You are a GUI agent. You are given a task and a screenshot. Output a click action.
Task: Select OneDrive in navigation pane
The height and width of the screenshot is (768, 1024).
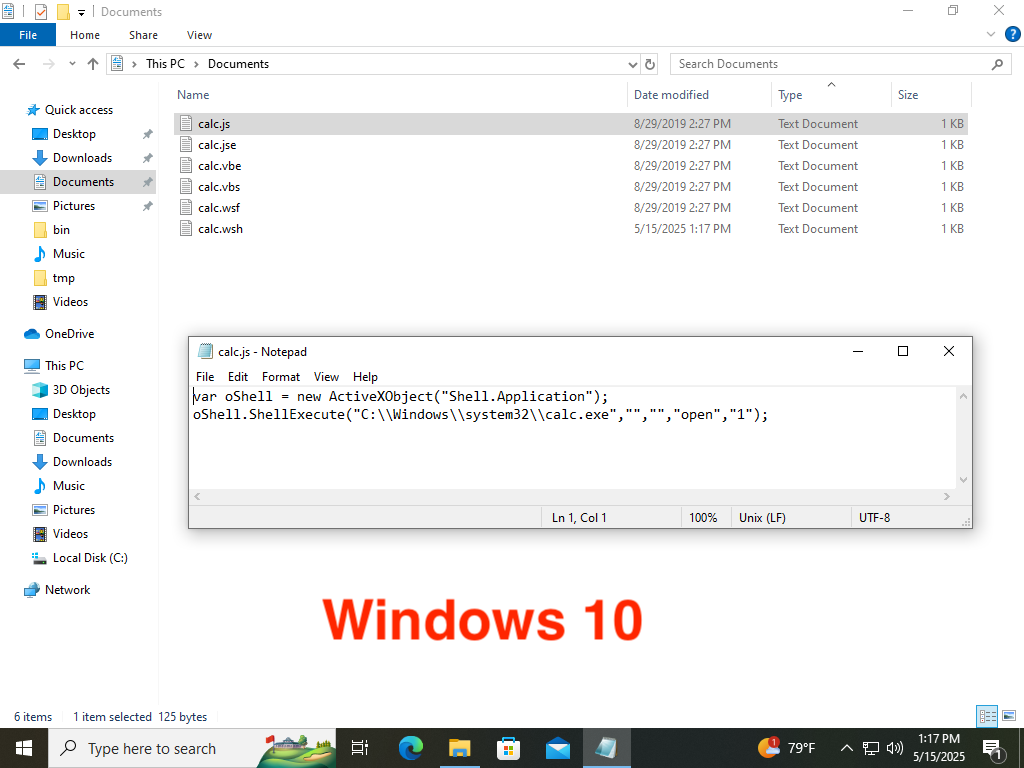click(69, 334)
